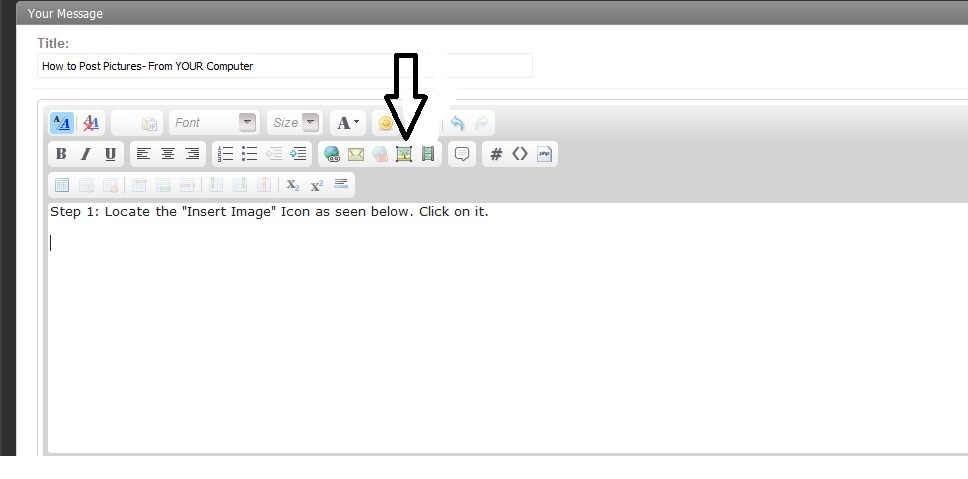Click in the Title input field
This screenshot has height=479, width=968.
point(285,66)
